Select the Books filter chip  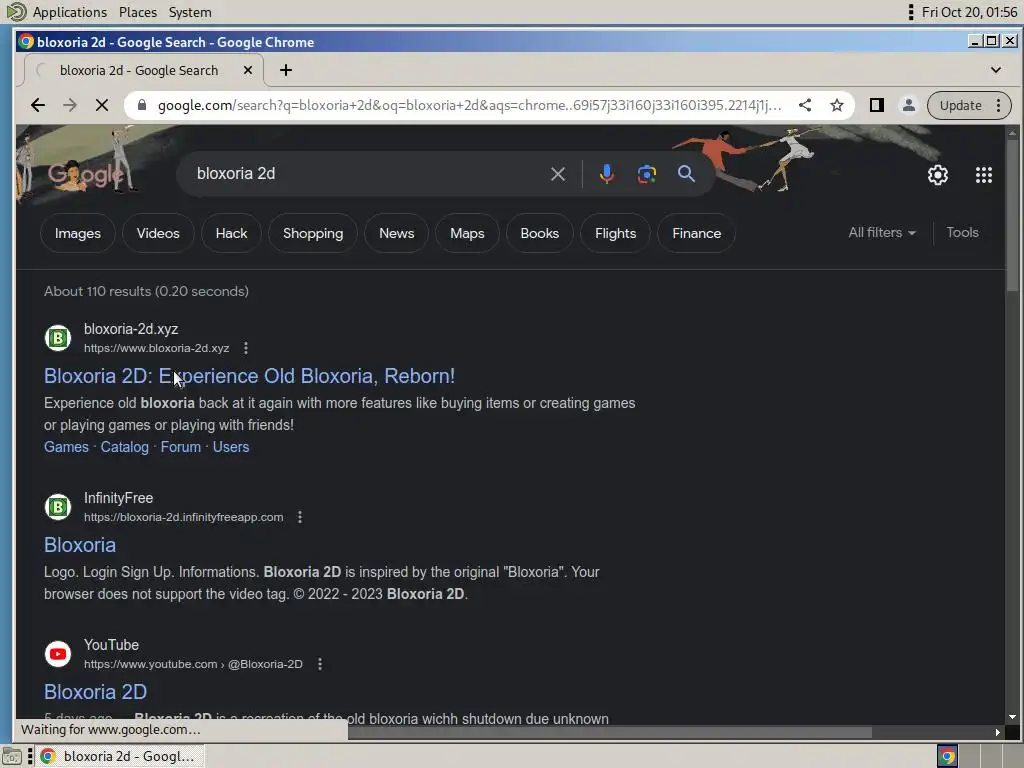pos(539,233)
